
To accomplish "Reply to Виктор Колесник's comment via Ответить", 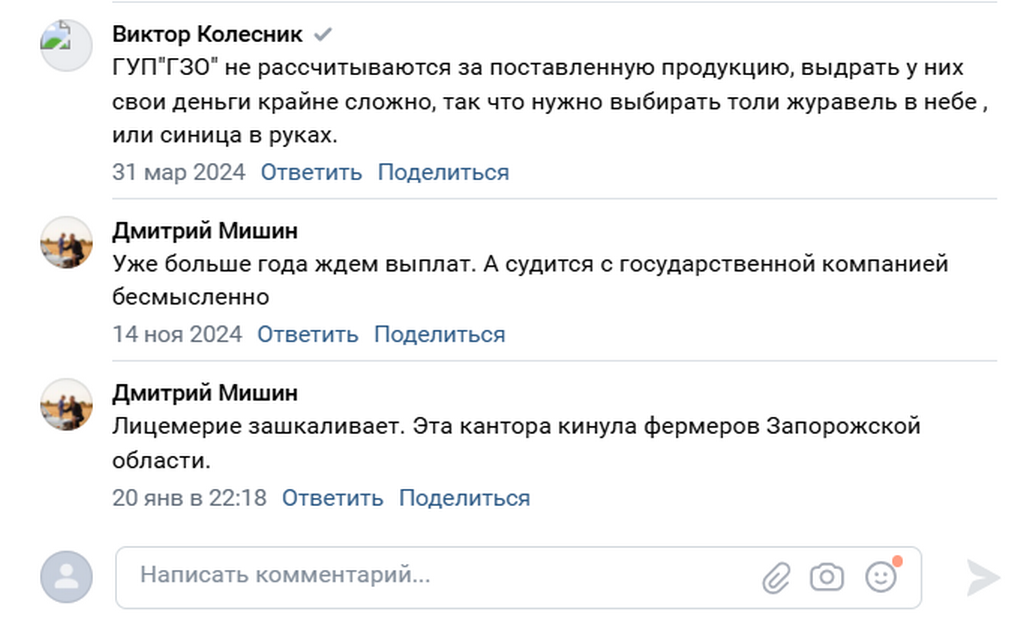I will 310,171.
